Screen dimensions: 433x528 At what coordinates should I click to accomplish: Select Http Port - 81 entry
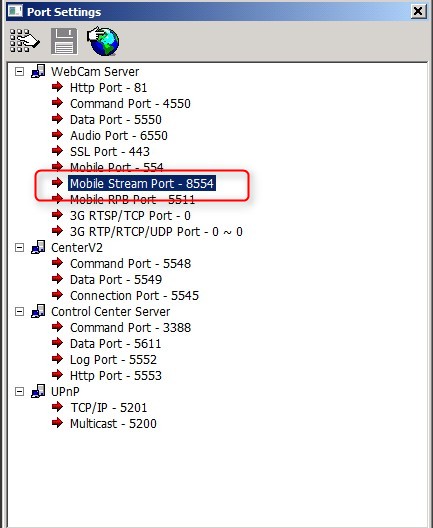(x=108, y=88)
